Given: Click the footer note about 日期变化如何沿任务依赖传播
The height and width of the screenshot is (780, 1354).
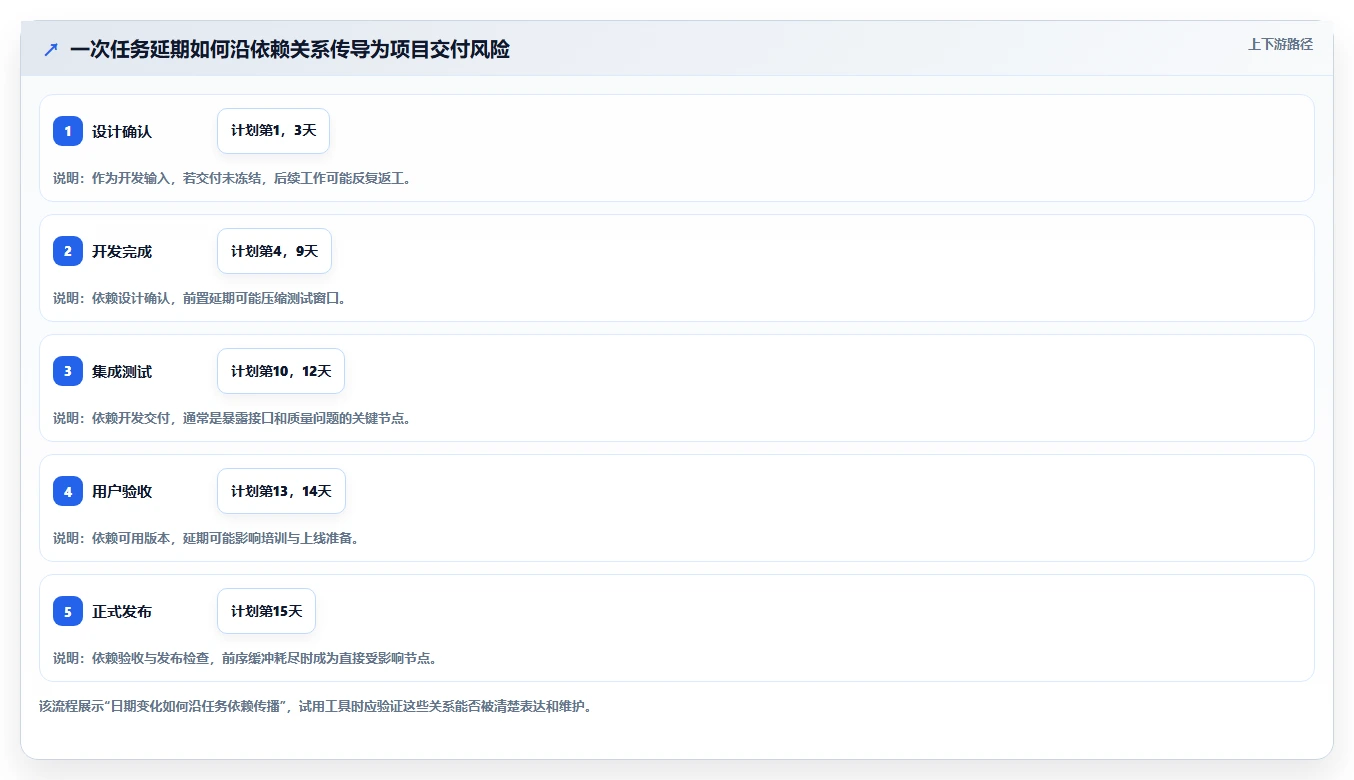Looking at the screenshot, I should point(315,706).
